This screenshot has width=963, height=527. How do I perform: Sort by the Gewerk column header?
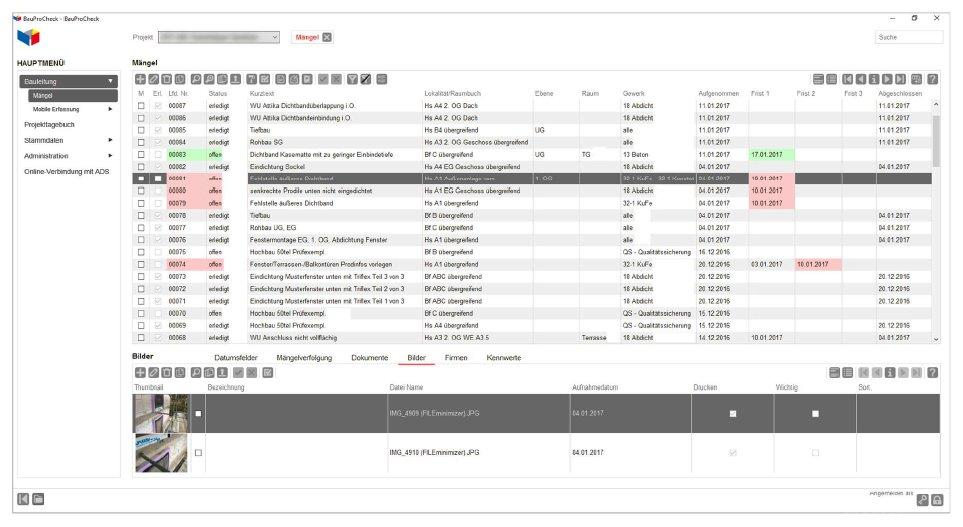[x=634, y=93]
